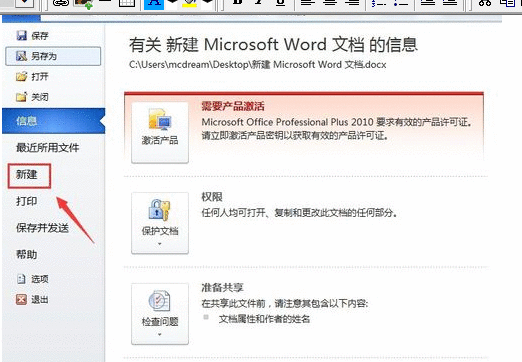Choose 另存为 (Save As)
The image size is (522, 362).
click(x=53, y=56)
